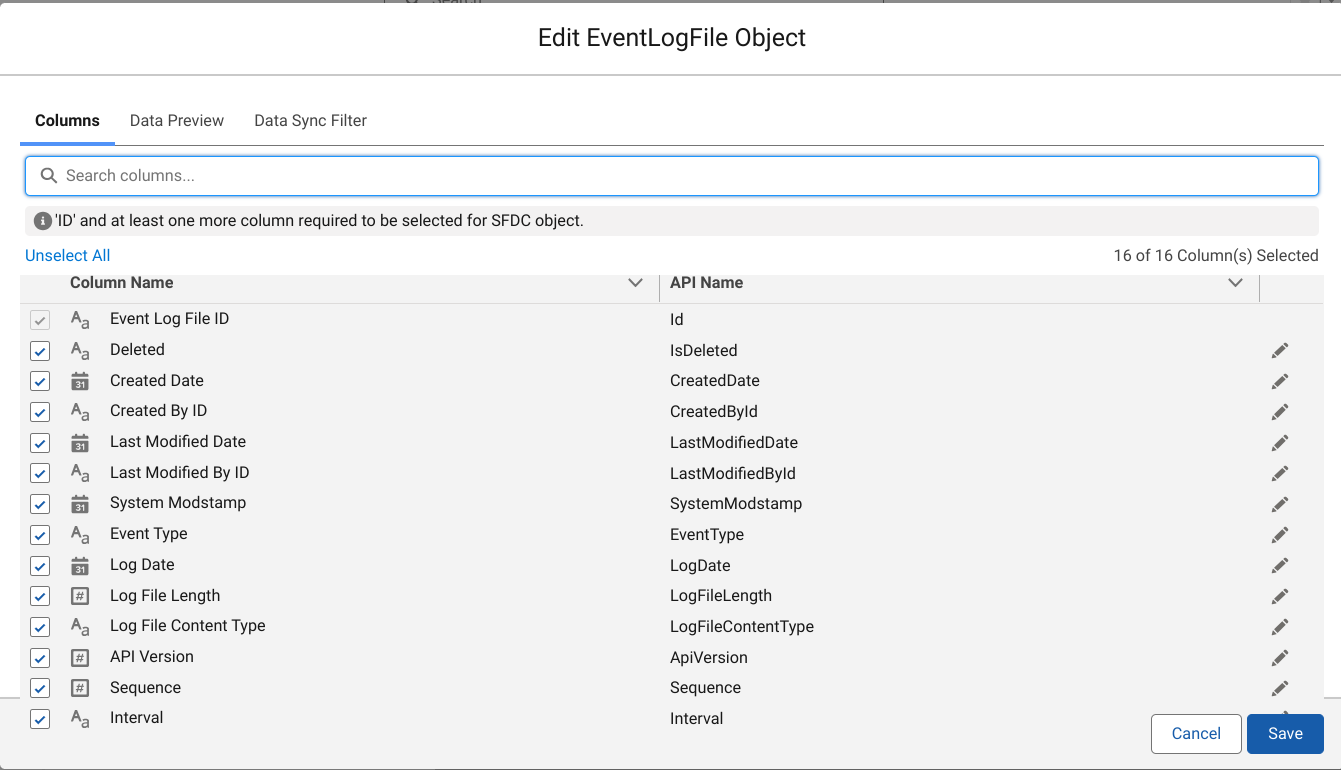Click pencil icon next to LastModifiedDate
Viewport: 1341px width, 770px height.
click(1280, 443)
